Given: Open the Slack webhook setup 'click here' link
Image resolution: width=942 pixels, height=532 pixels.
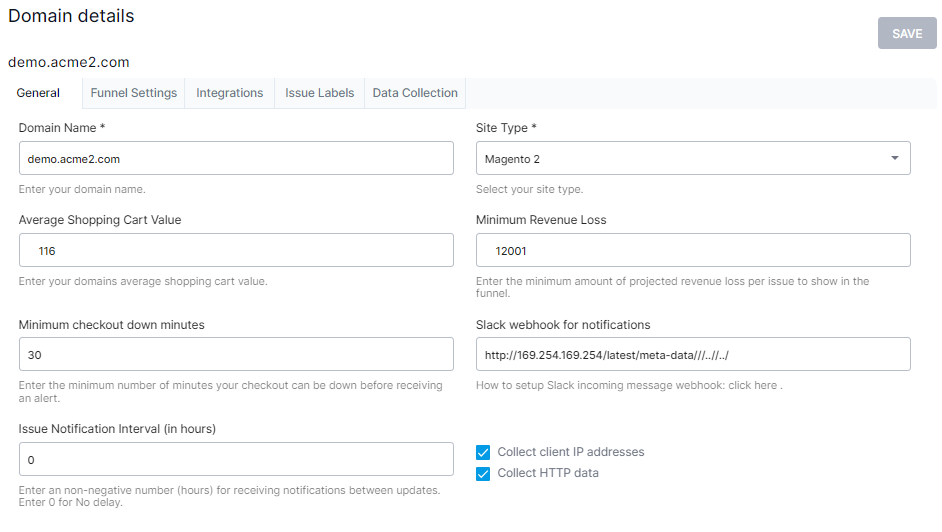Looking at the screenshot, I should 755,385.
